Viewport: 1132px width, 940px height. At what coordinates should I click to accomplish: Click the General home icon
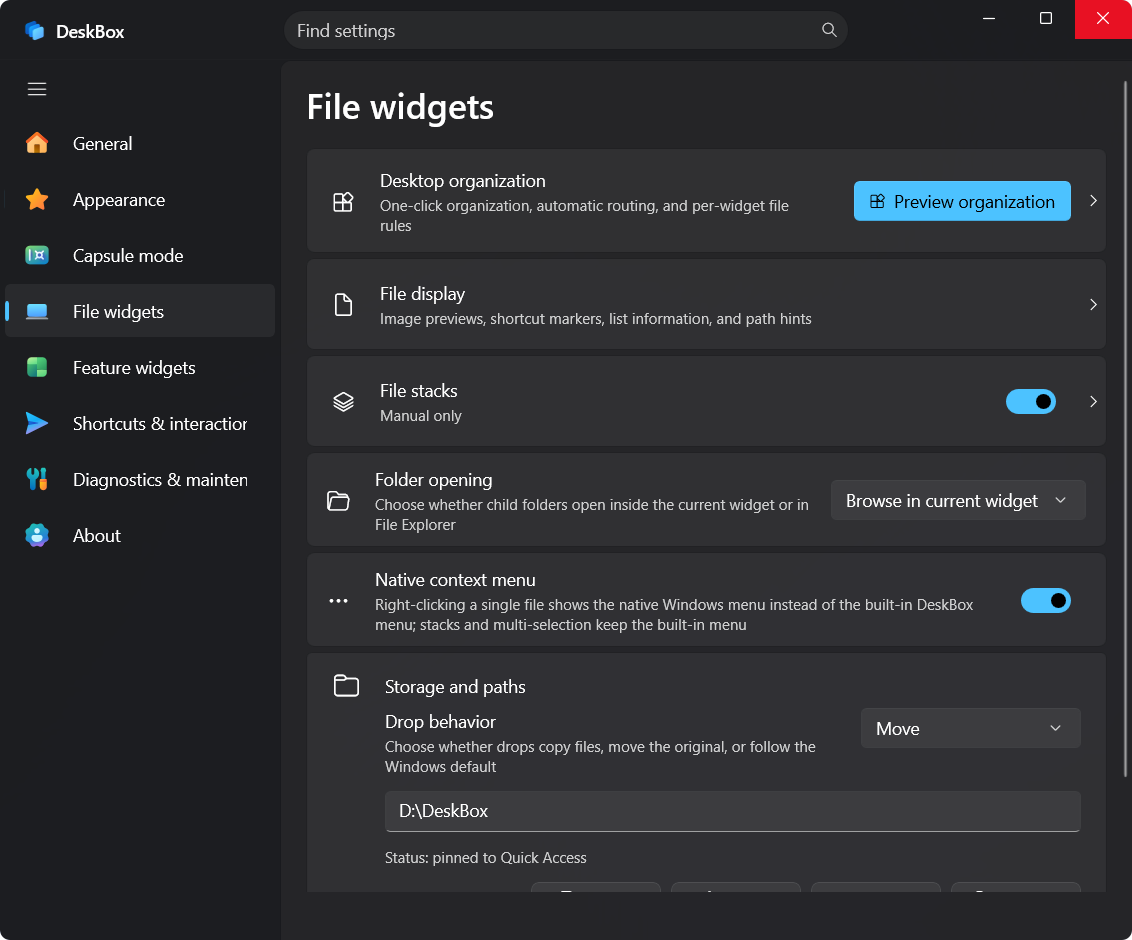point(37,143)
